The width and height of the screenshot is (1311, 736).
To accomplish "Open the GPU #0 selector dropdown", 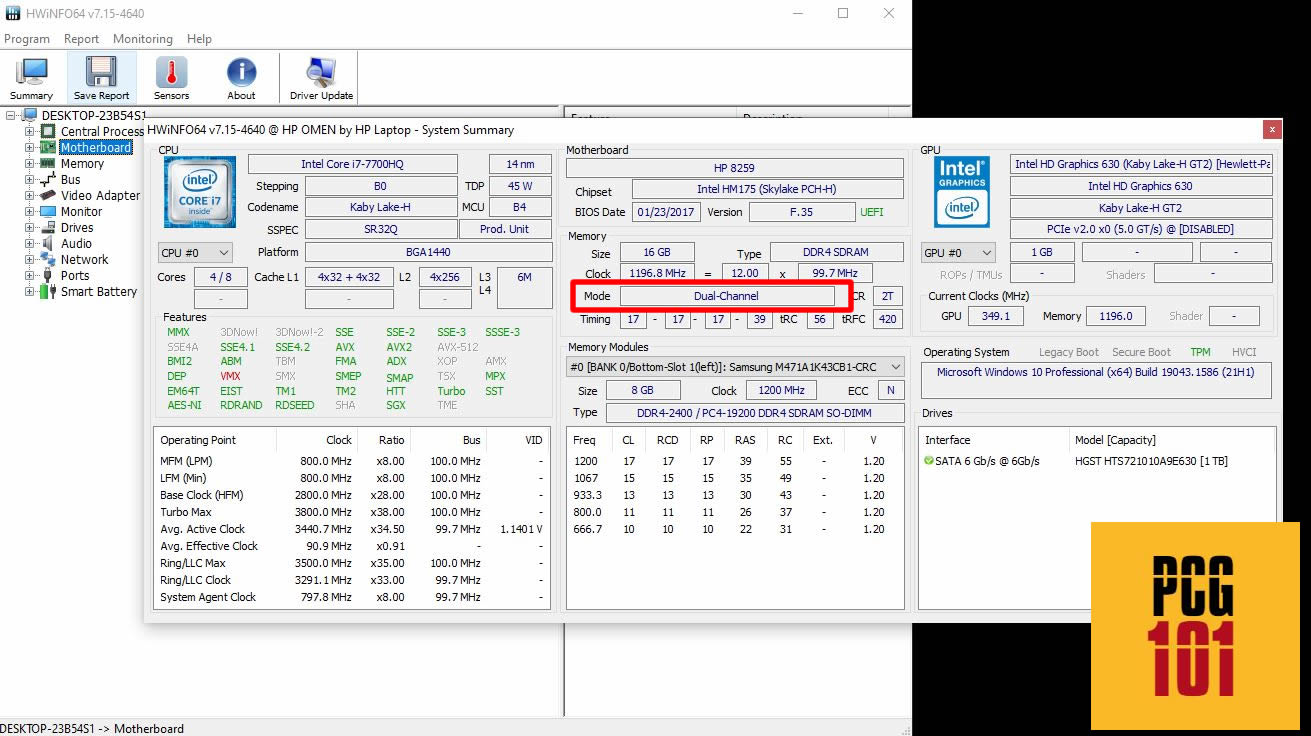I will [x=958, y=253].
